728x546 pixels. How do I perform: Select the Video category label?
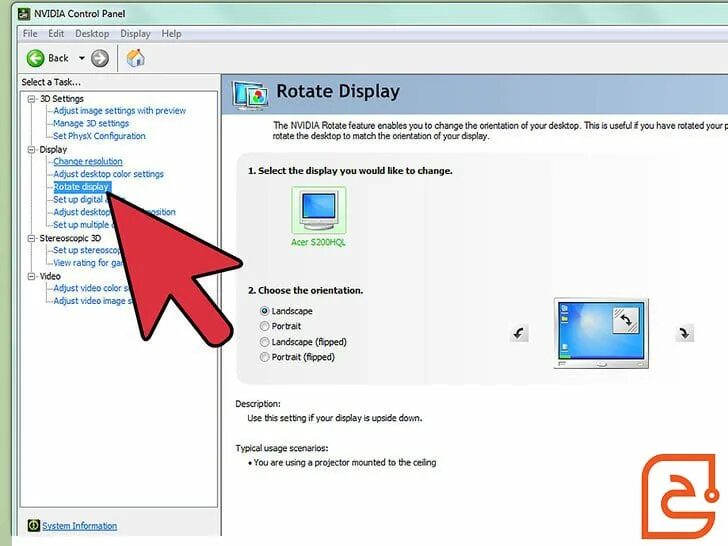50,276
